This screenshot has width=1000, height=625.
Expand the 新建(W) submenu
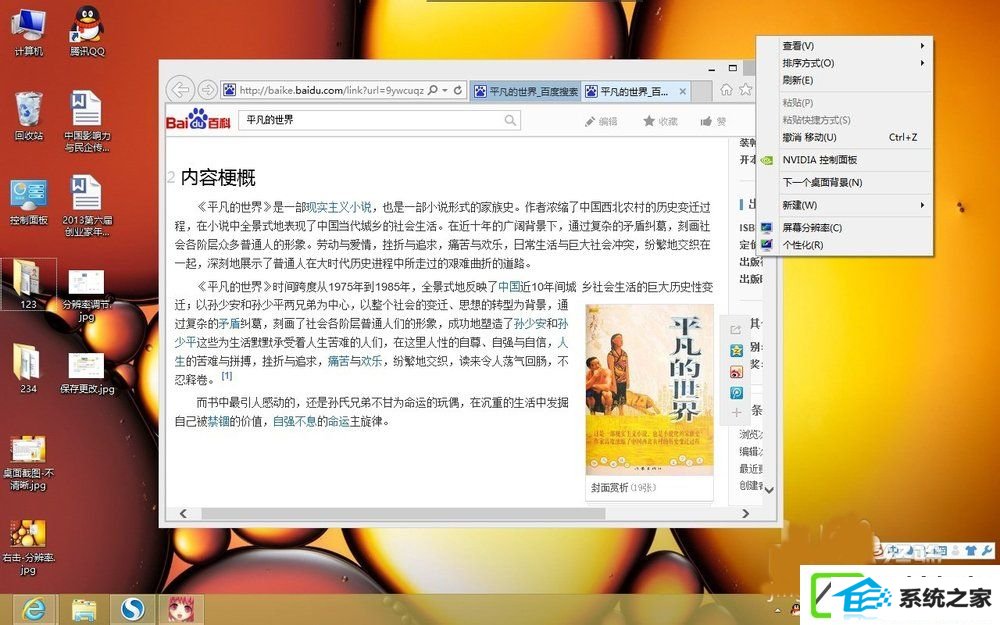(844, 205)
